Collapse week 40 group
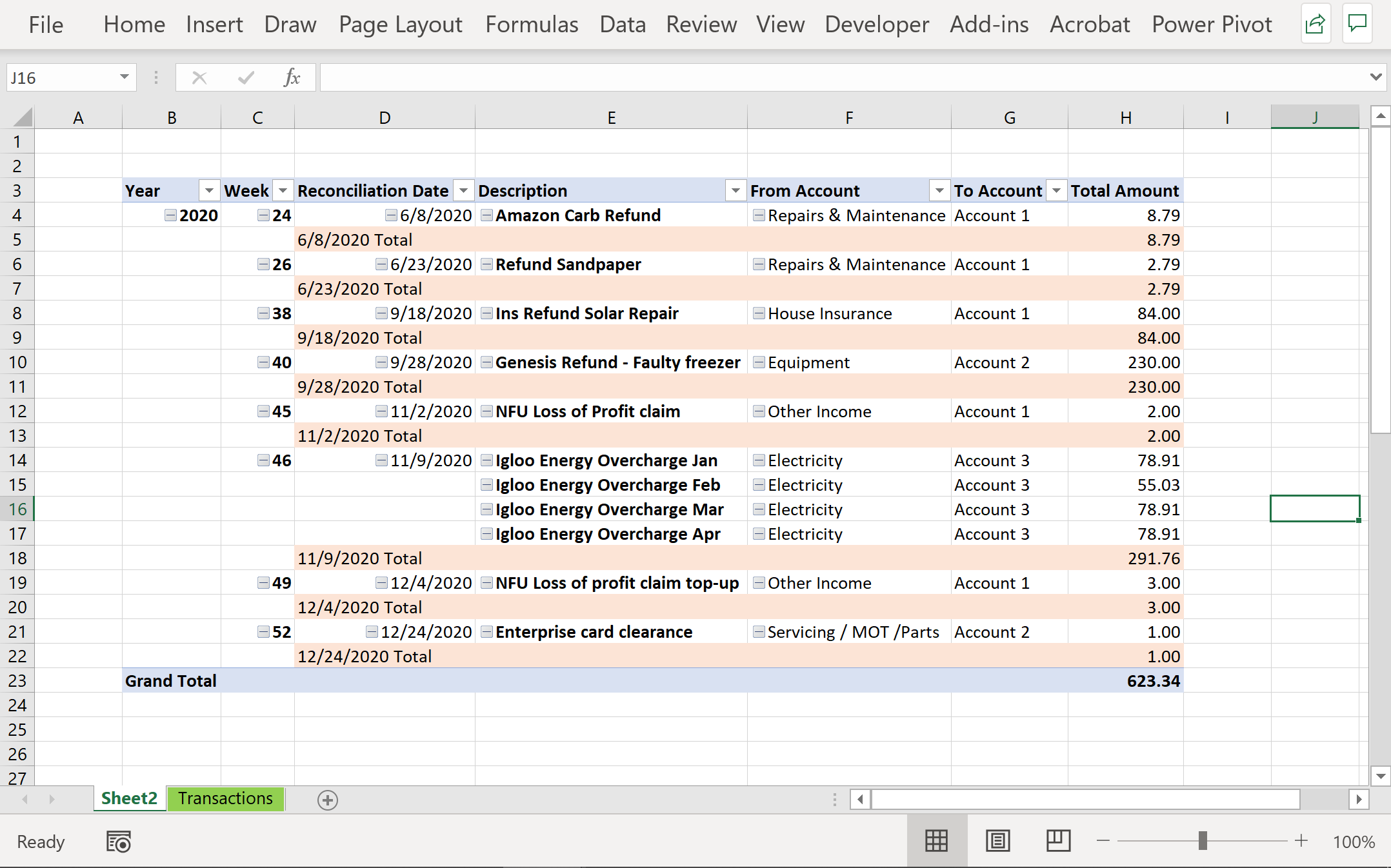 (263, 362)
